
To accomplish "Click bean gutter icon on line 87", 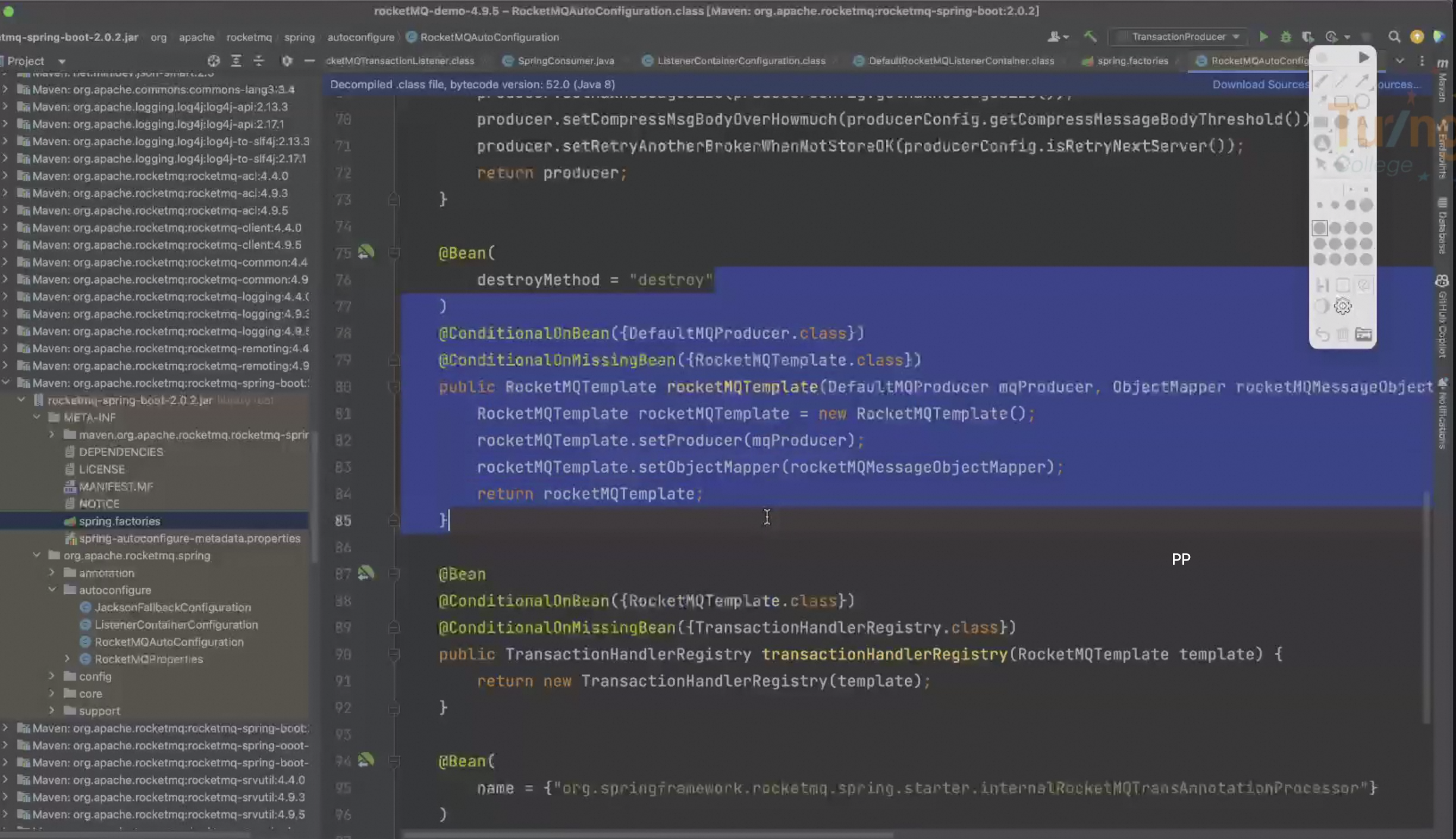I will click(366, 573).
